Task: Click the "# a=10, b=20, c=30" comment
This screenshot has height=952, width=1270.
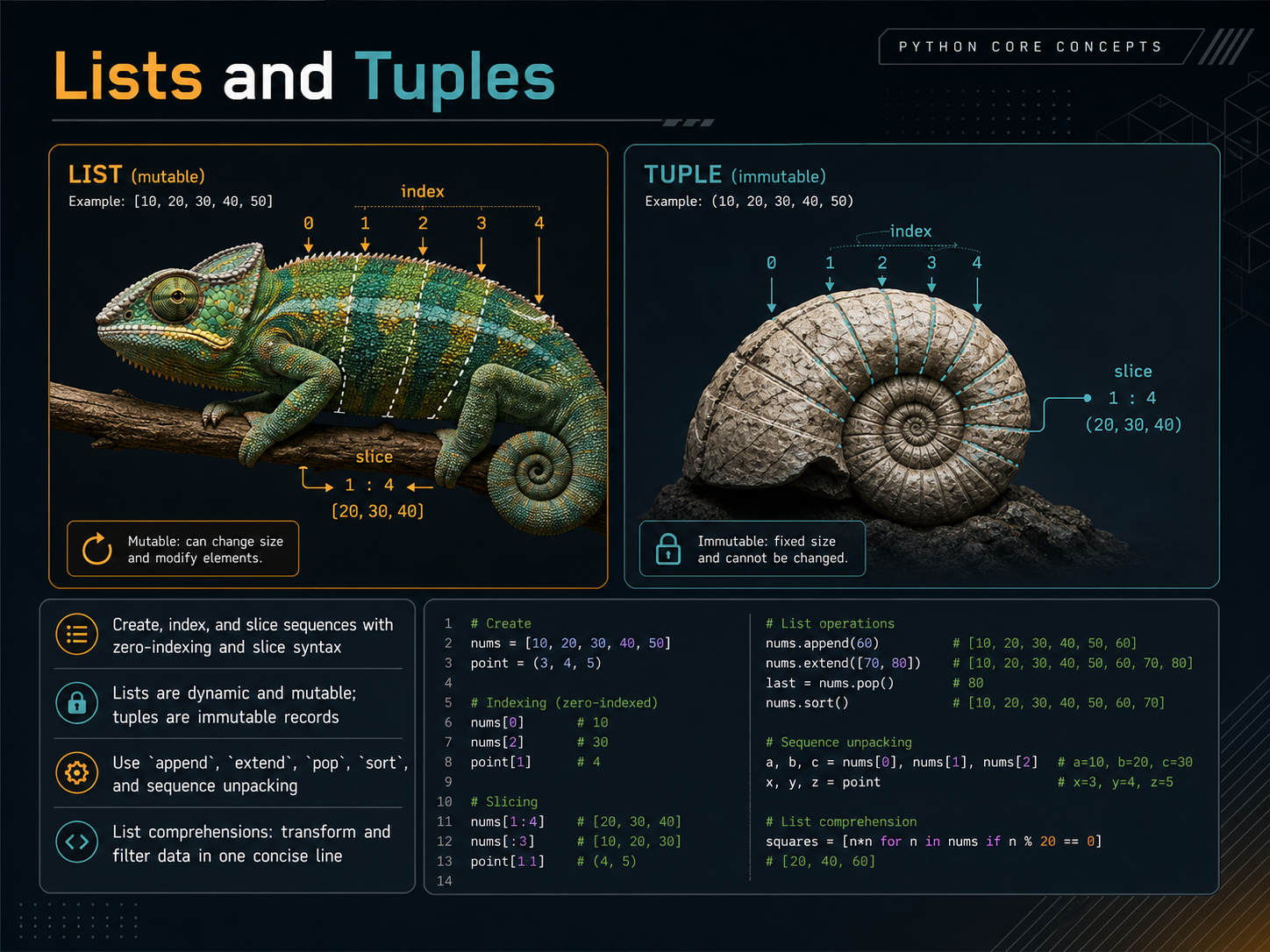Action: [x=1125, y=763]
